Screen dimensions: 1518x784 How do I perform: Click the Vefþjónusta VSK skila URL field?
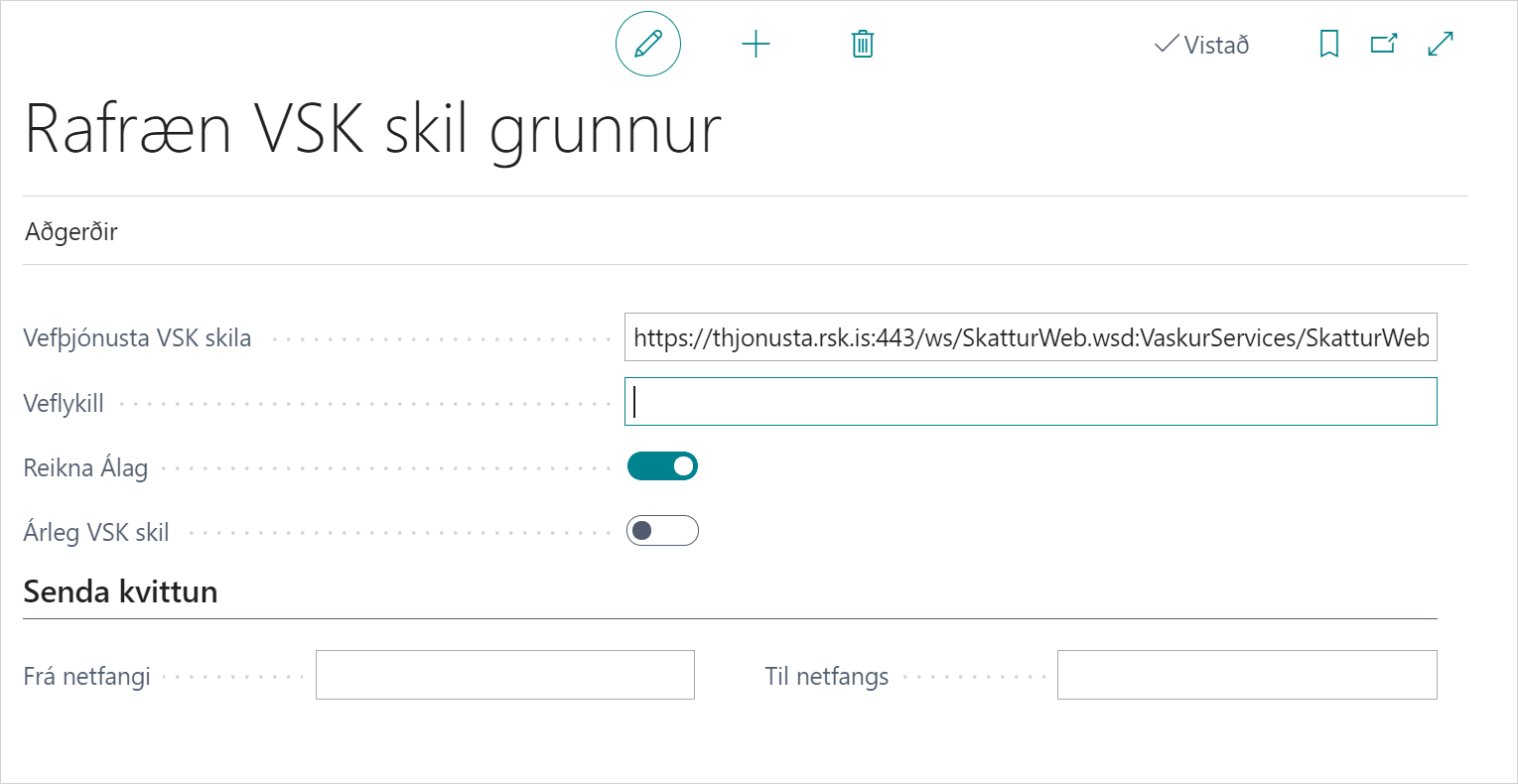1030,338
